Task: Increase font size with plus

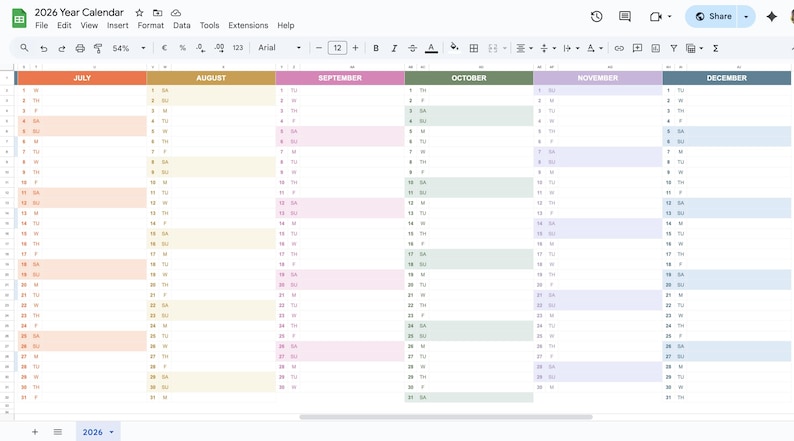Action: [355, 48]
